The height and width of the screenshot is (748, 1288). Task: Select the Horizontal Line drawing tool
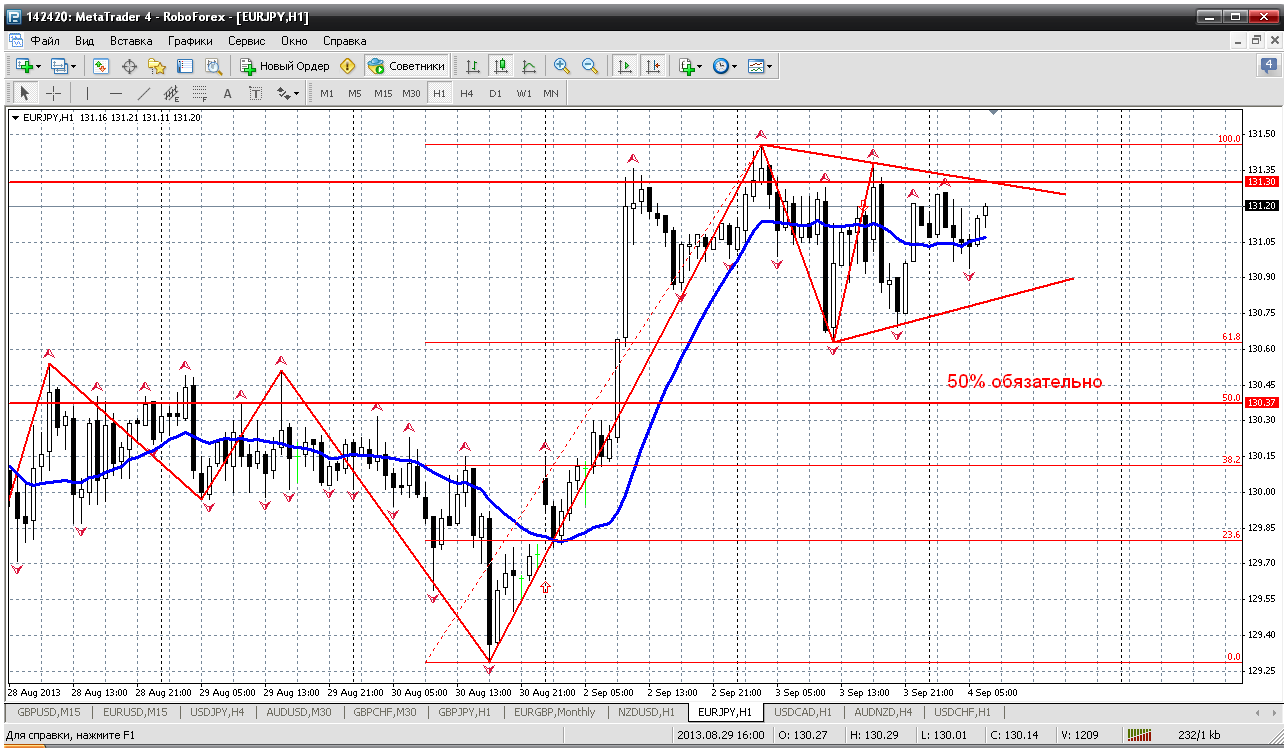(x=115, y=93)
